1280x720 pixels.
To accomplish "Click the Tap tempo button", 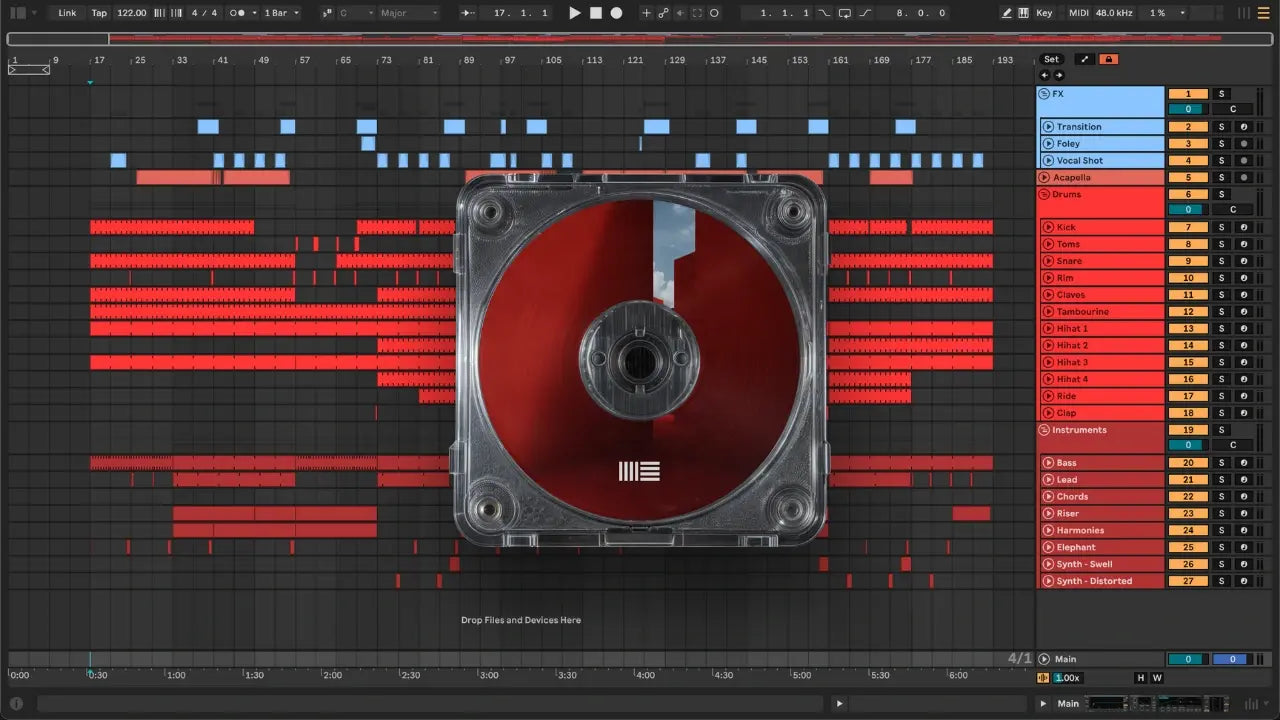I will [99, 13].
